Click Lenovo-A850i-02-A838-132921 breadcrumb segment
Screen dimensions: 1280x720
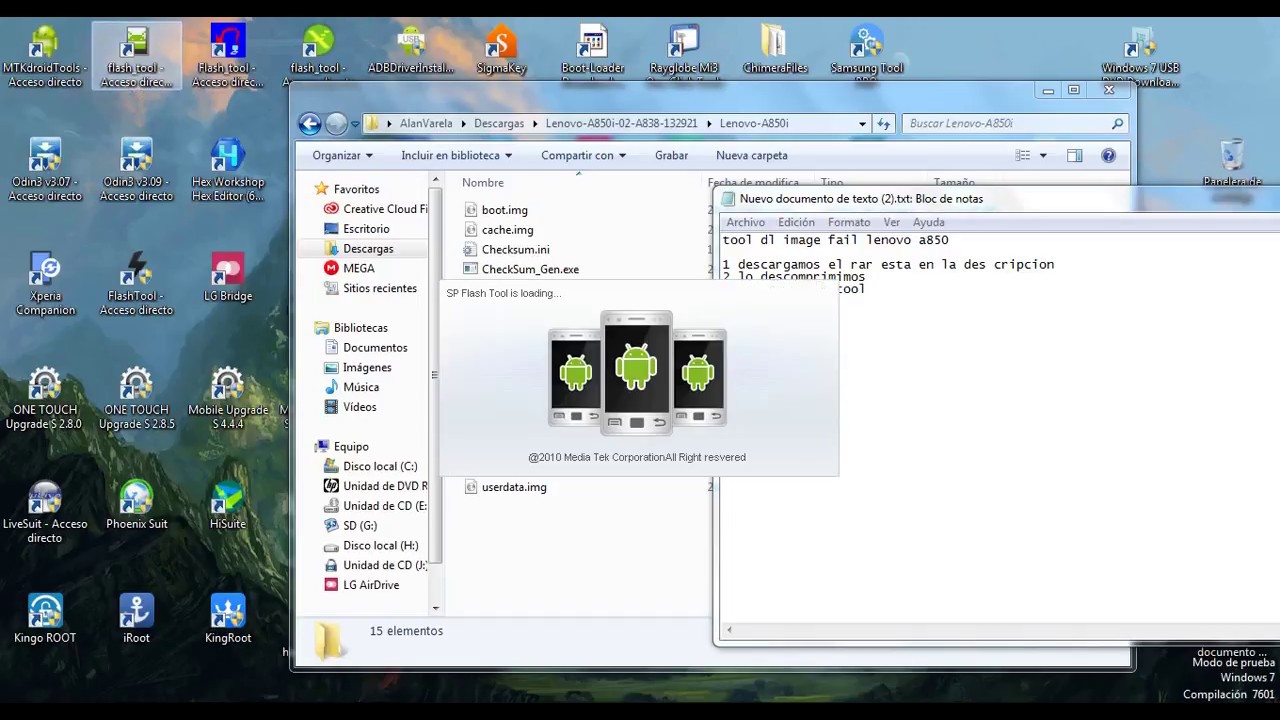[621, 123]
